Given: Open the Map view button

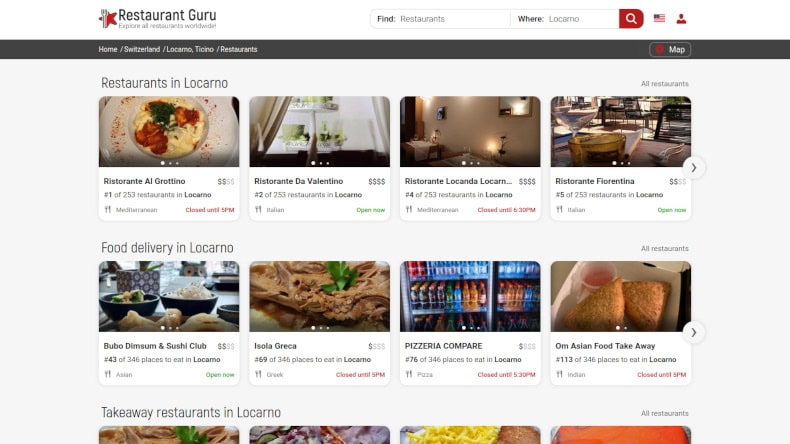Looking at the screenshot, I should pyautogui.click(x=670, y=49).
